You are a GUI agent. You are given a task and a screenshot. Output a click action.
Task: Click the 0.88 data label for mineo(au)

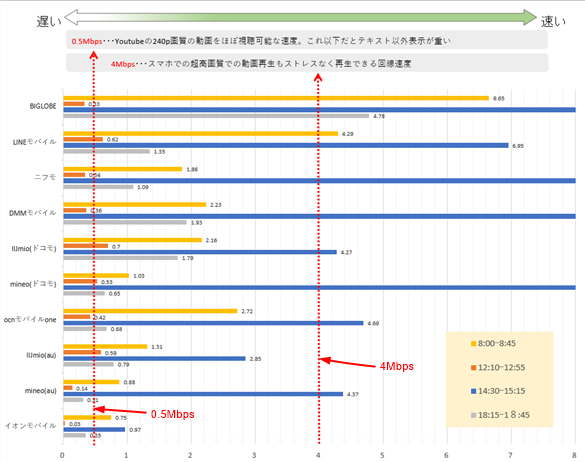coord(129,383)
